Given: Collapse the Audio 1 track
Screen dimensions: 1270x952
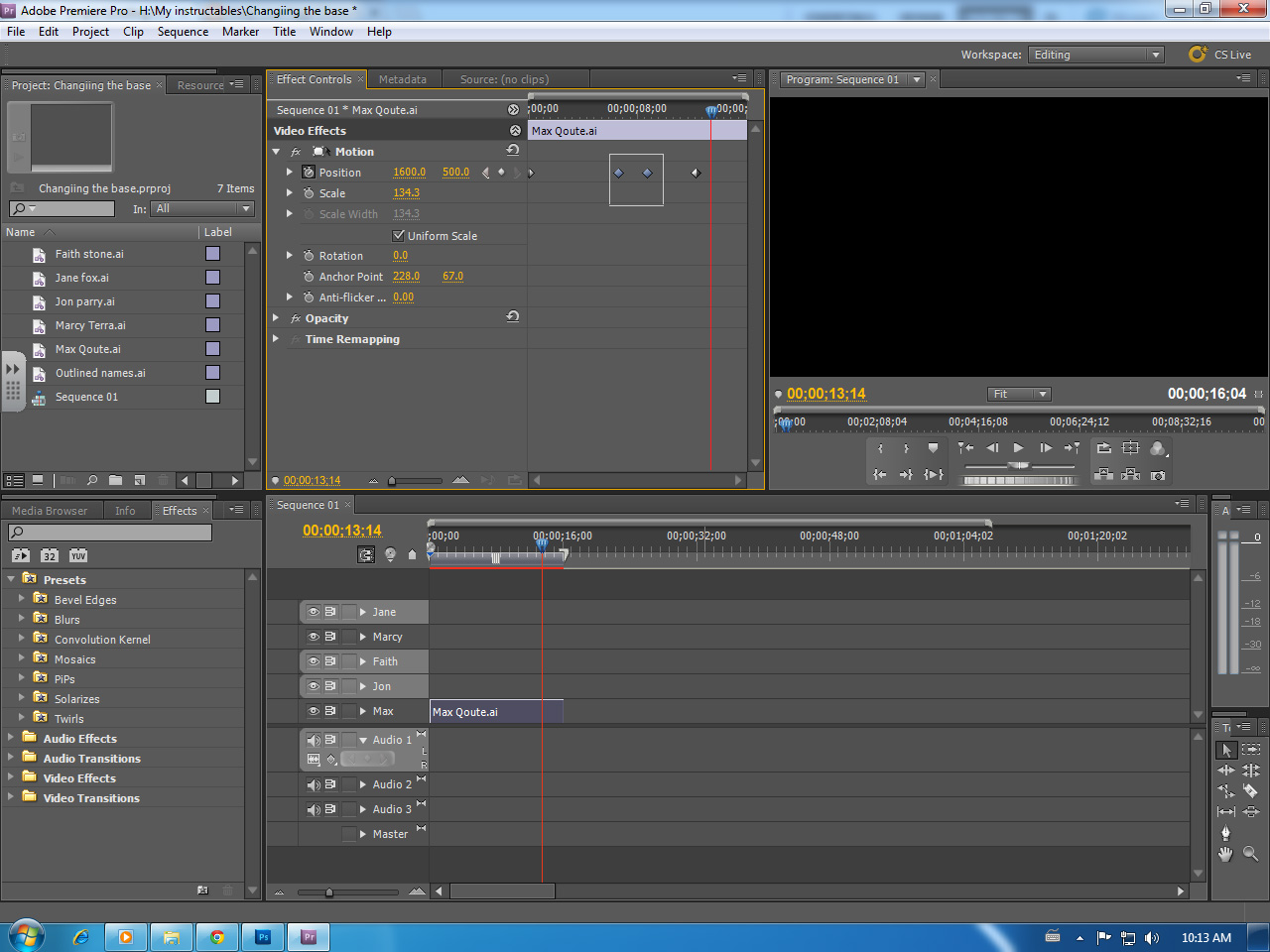Looking at the screenshot, I should click(363, 740).
